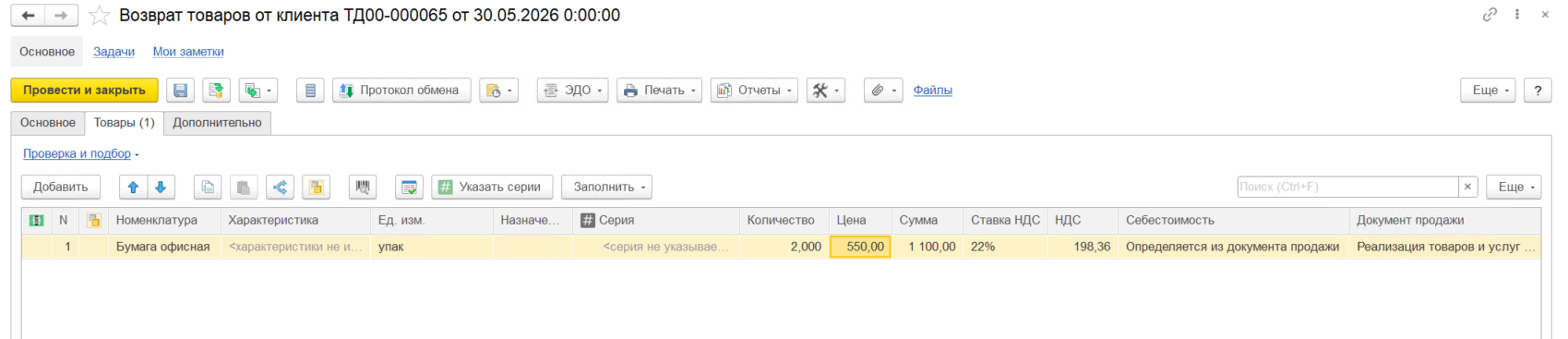Open document movements list icon
The image size is (1568, 339).
coord(310,91)
